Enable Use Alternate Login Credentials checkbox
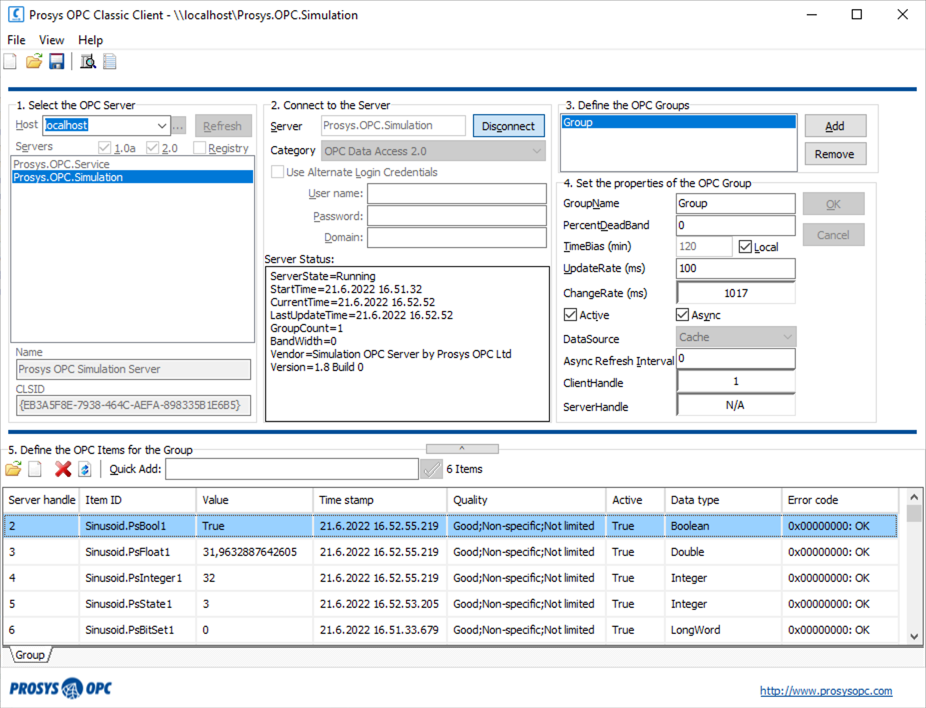The width and height of the screenshot is (926, 708). [277, 172]
